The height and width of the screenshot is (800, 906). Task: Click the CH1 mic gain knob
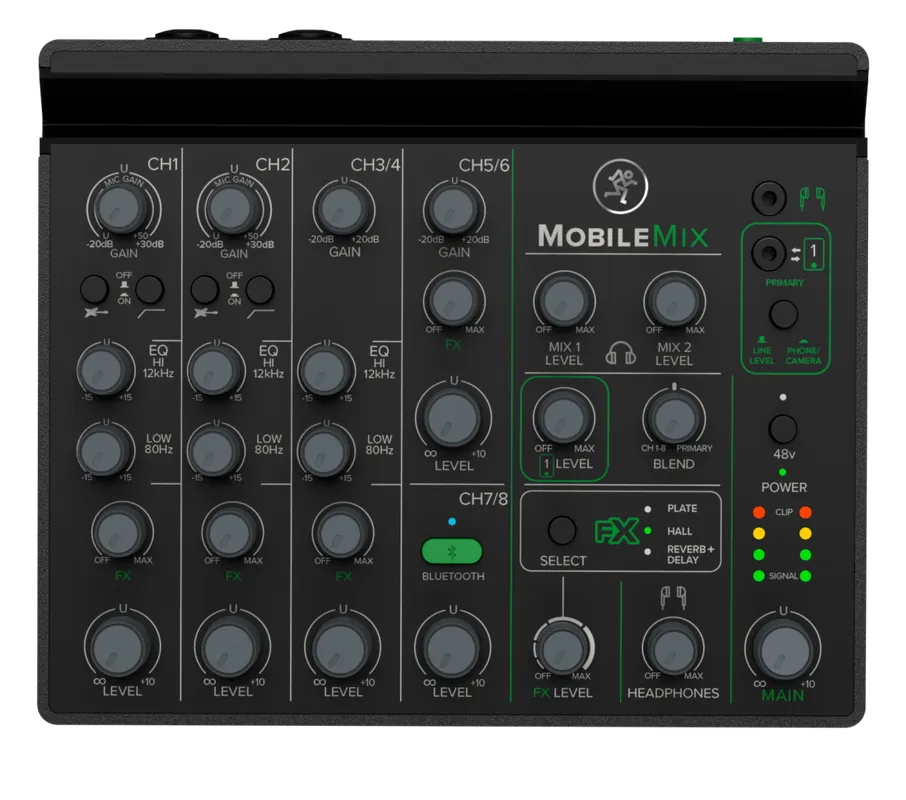coord(120,209)
